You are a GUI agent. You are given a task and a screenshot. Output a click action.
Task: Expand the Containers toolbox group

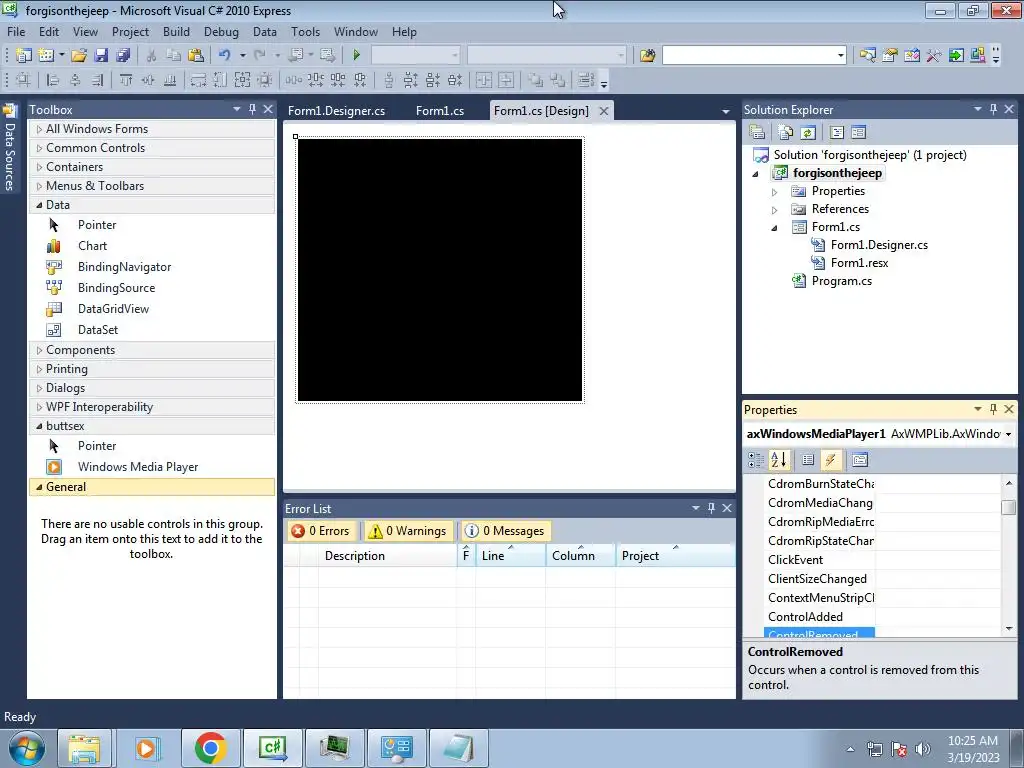(x=39, y=167)
